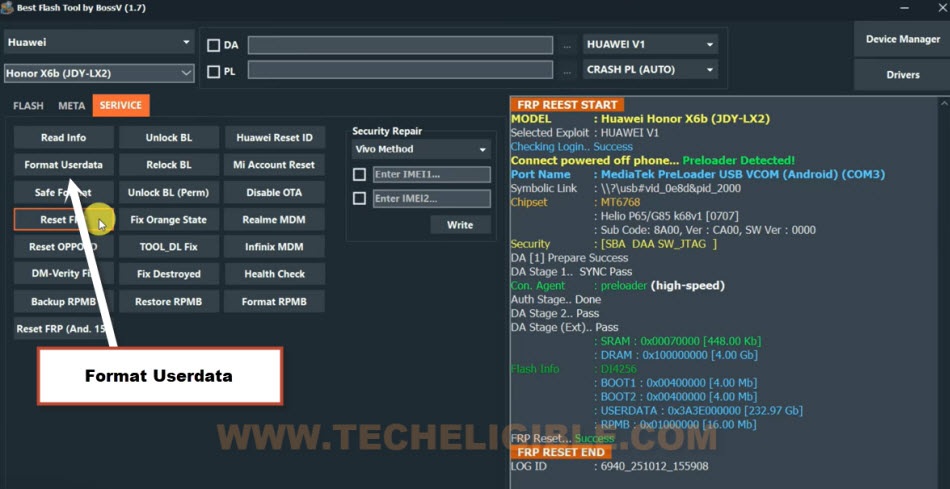
Task: Expand the CRASH PL (AUTO) dropdown
Action: pos(650,70)
